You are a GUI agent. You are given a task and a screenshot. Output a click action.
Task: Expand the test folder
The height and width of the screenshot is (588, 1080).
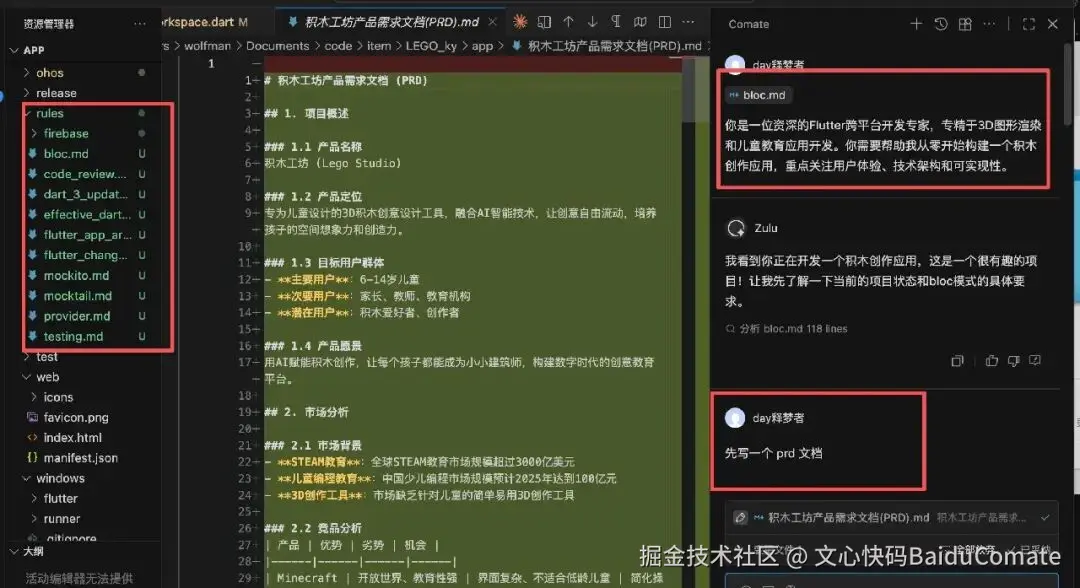click(x=27, y=357)
